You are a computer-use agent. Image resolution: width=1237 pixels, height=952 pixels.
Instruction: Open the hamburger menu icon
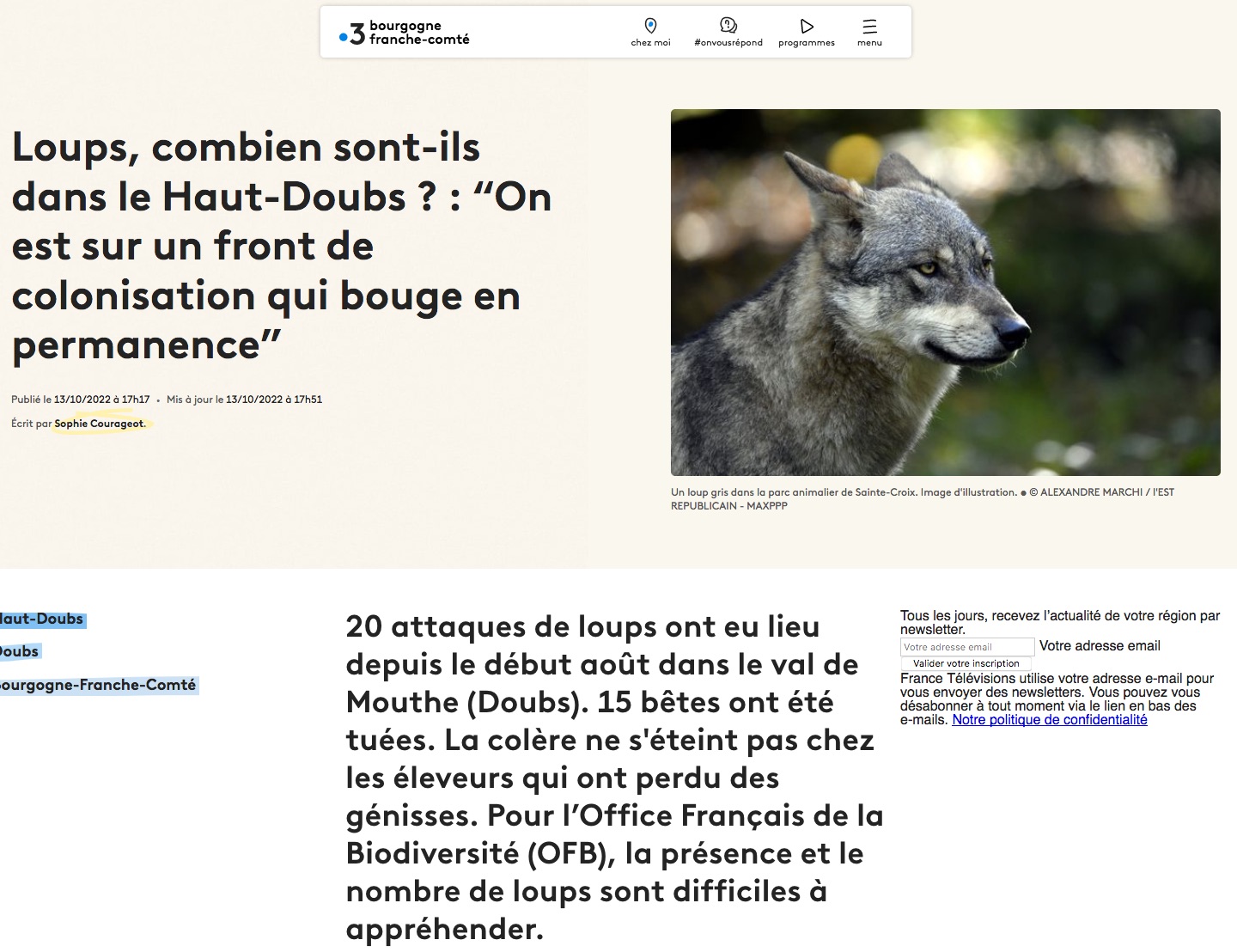point(869,26)
